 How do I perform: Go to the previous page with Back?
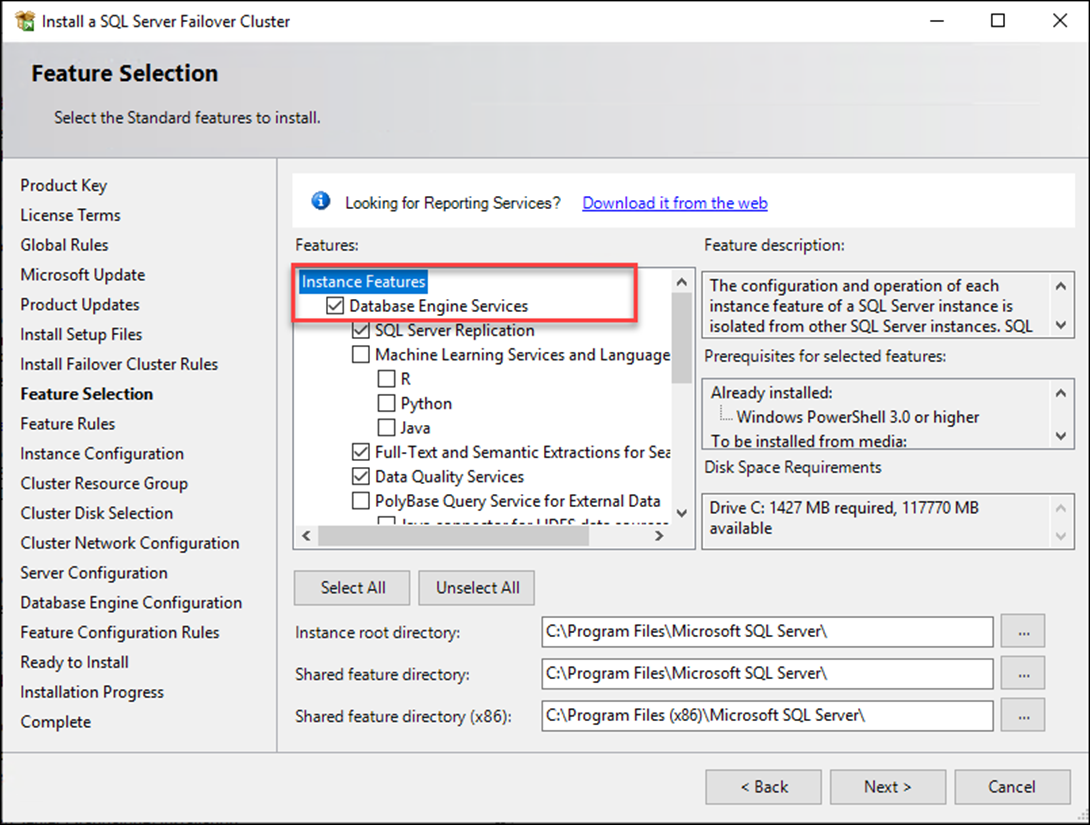click(763, 787)
